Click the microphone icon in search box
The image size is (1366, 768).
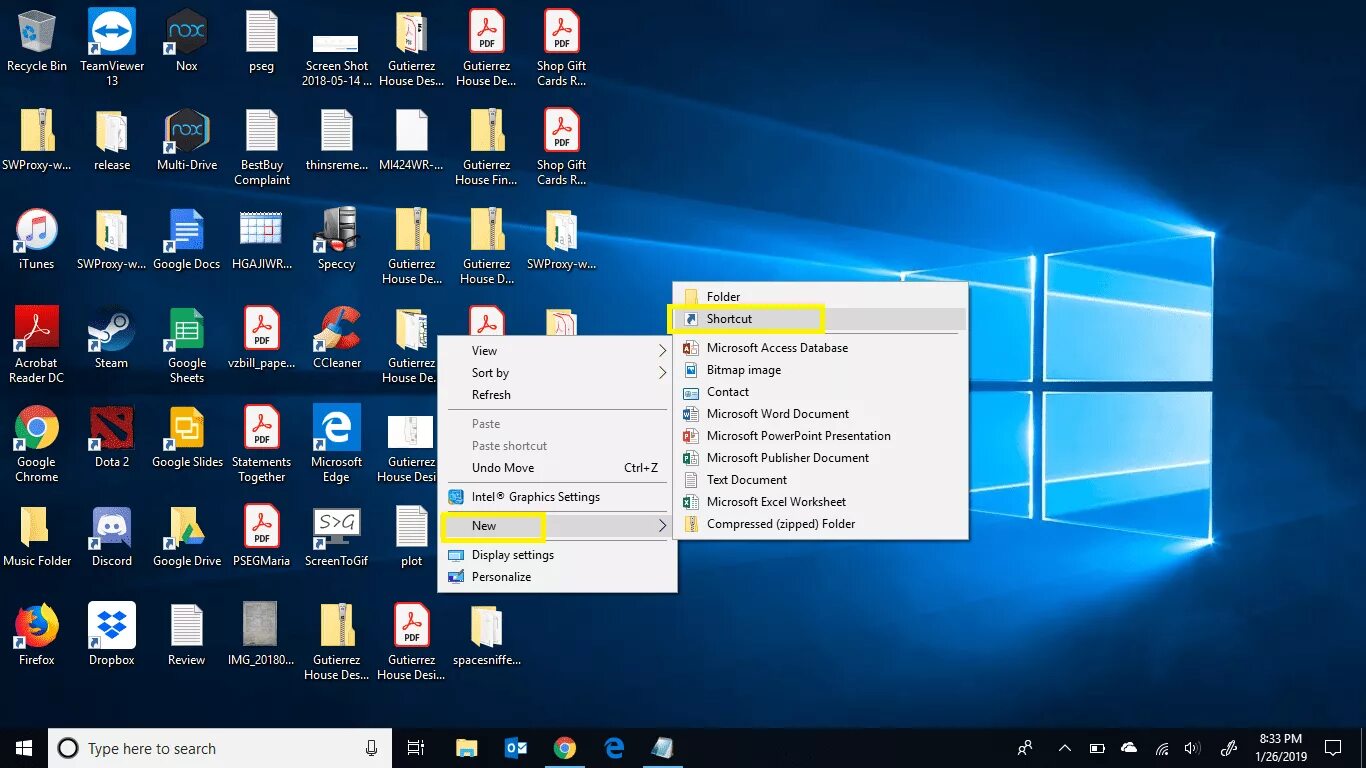371,748
